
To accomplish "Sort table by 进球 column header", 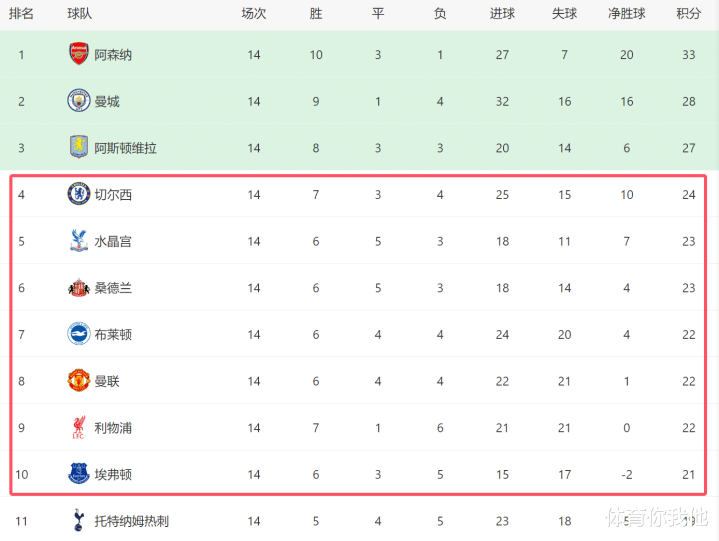I will (x=502, y=14).
